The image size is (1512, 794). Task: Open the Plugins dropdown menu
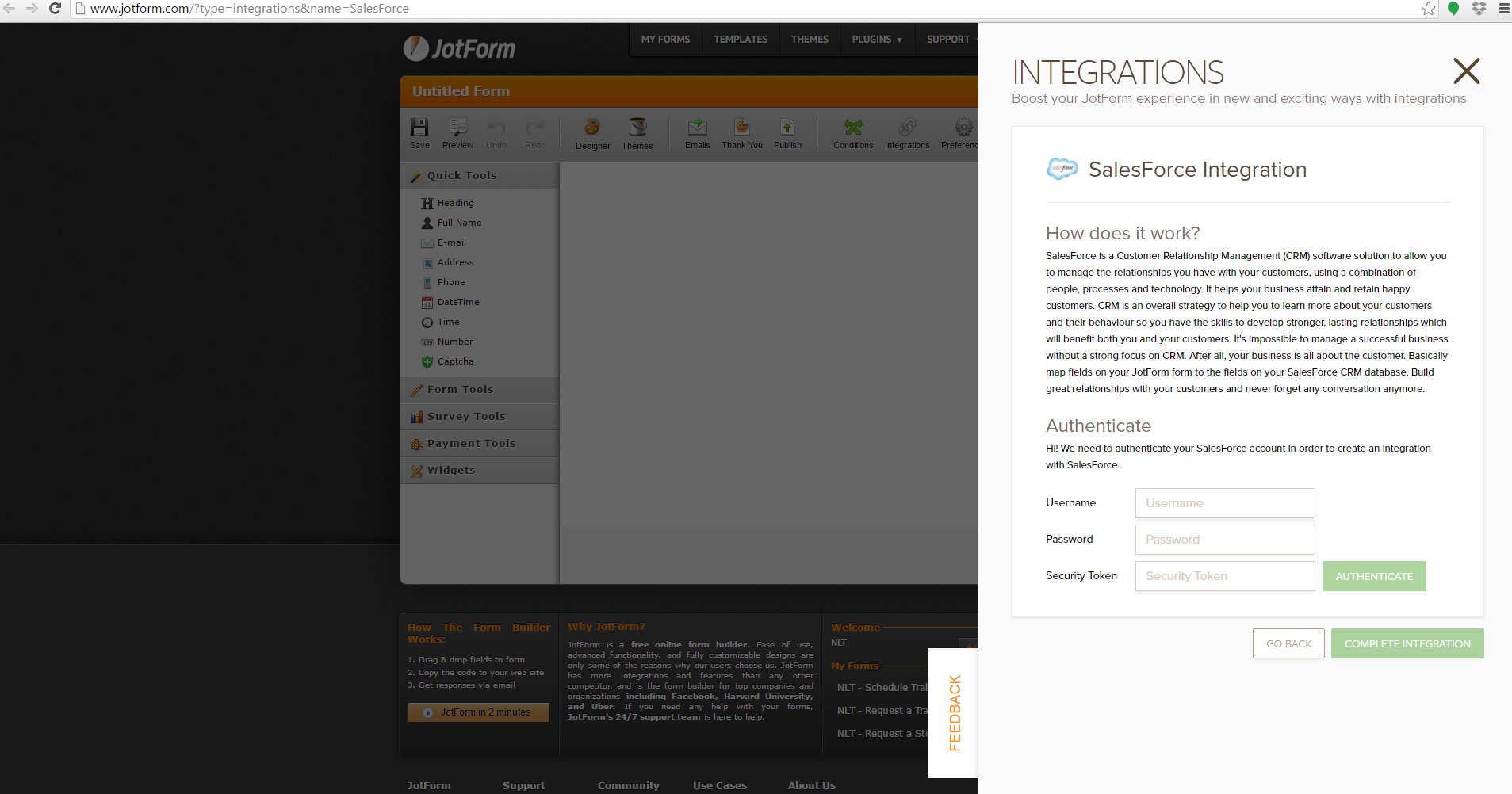876,40
